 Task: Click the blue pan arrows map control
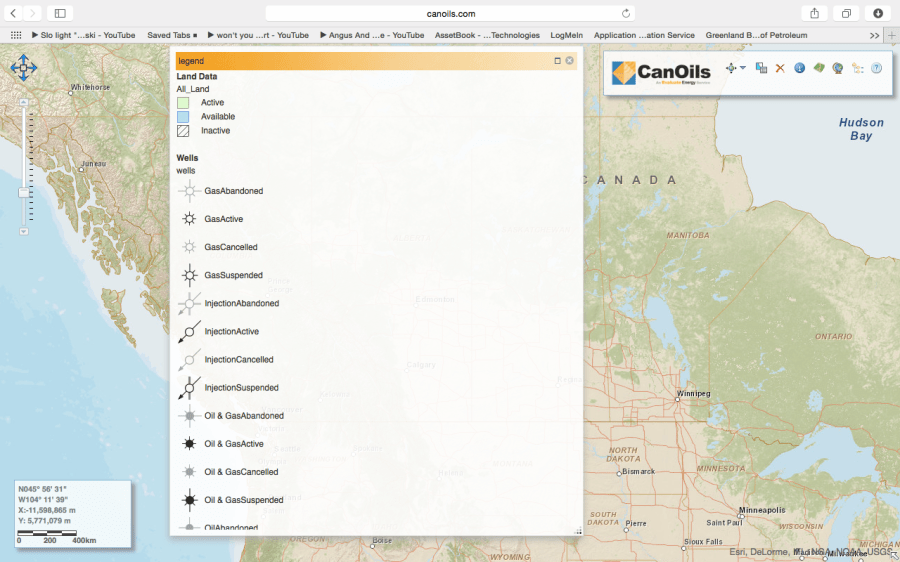point(23,68)
